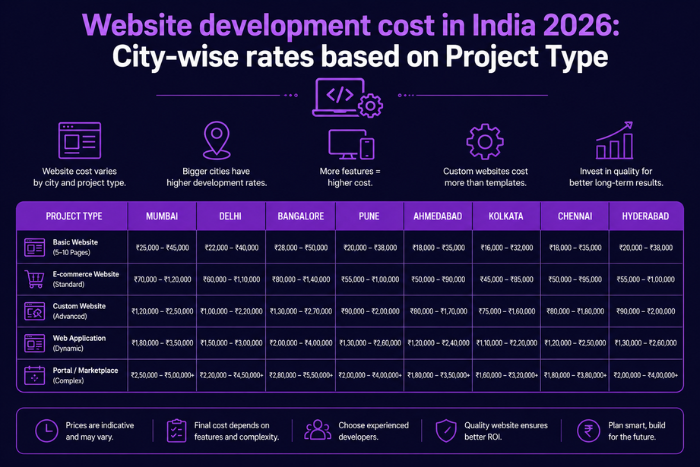Click the rupee symbol icon
Image resolution: width=700 pixels, height=467 pixels.
click(588, 431)
